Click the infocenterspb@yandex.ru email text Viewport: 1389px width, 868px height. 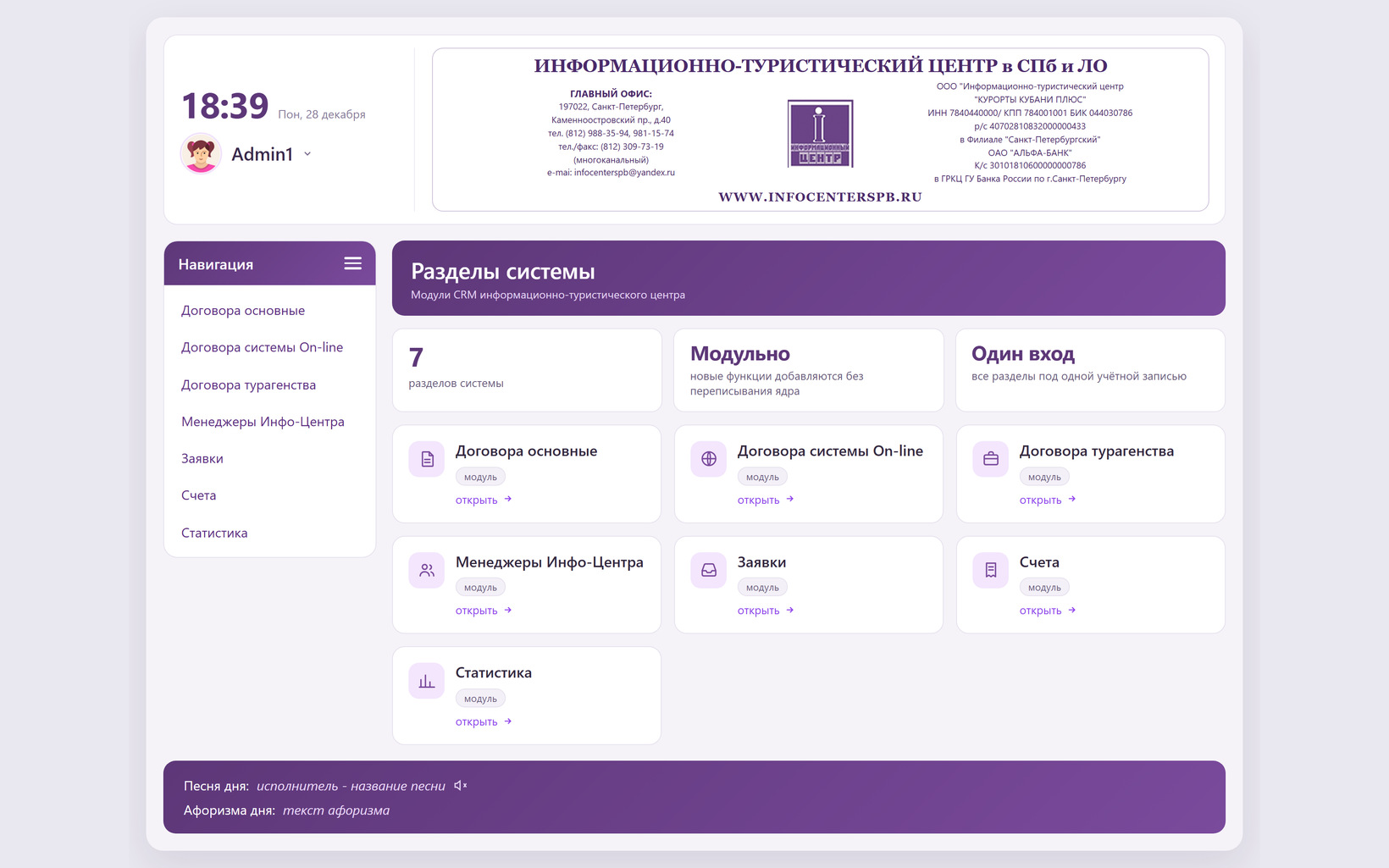(624, 172)
